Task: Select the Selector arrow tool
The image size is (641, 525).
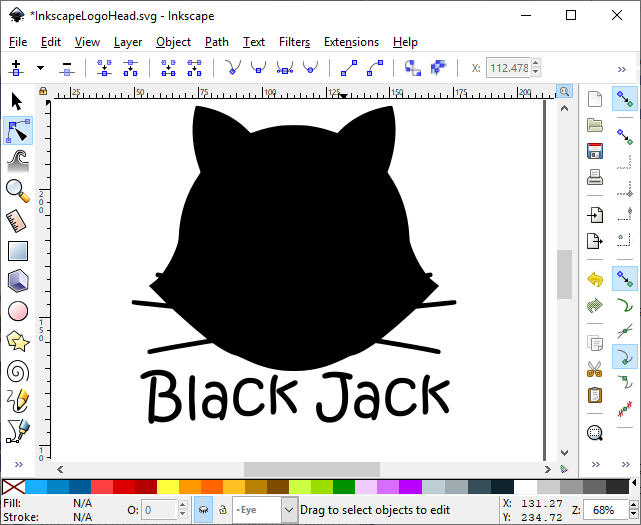Action: click(x=17, y=101)
